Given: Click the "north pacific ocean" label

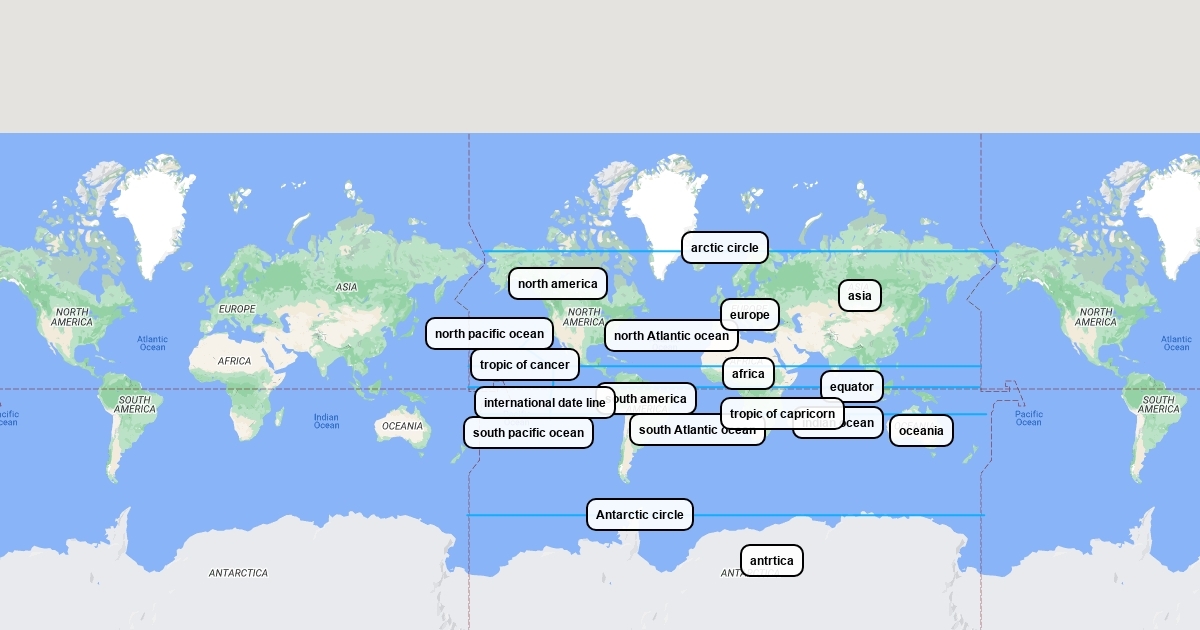Looking at the screenshot, I should [489, 334].
